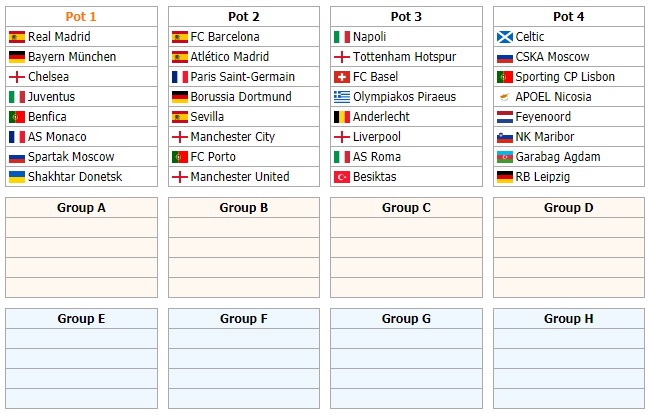Click the Turkish flag beside Besiktas
The height and width of the screenshot is (415, 649).
click(342, 177)
